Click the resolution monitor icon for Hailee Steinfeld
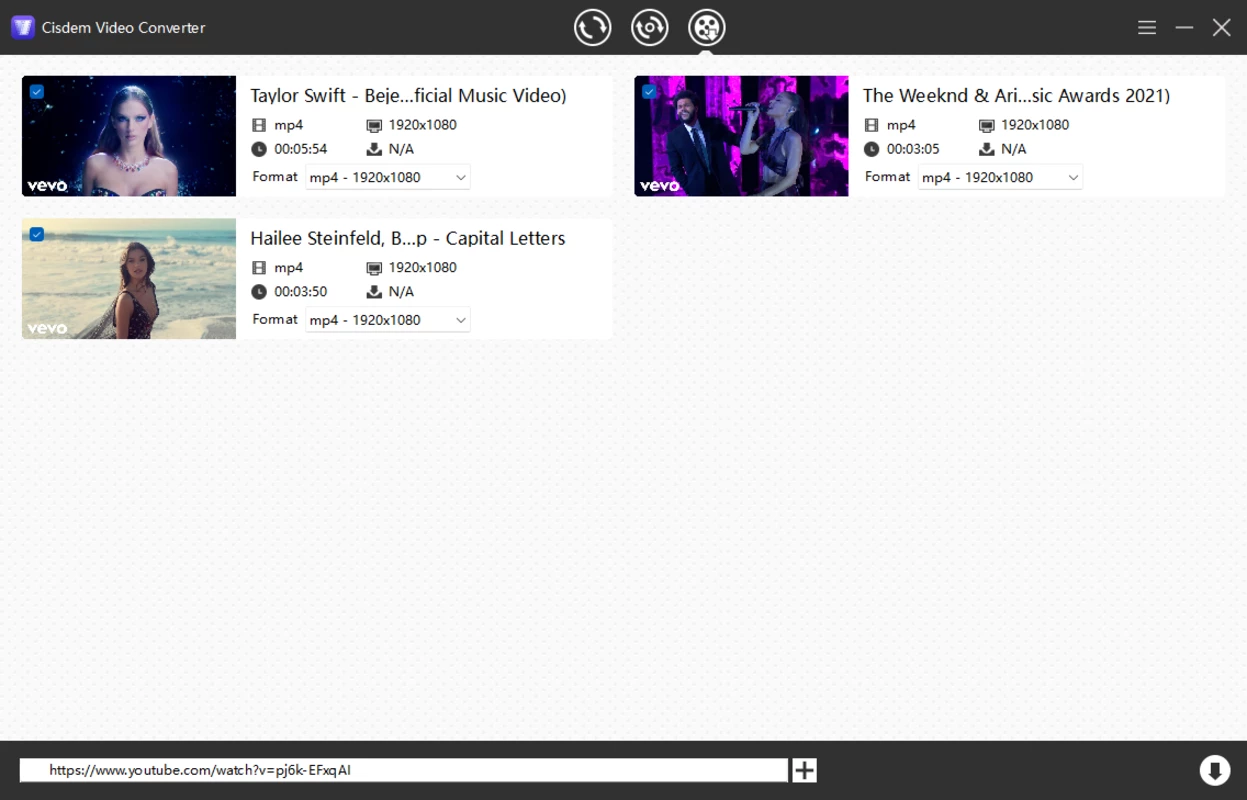The height and width of the screenshot is (800, 1247). click(374, 268)
